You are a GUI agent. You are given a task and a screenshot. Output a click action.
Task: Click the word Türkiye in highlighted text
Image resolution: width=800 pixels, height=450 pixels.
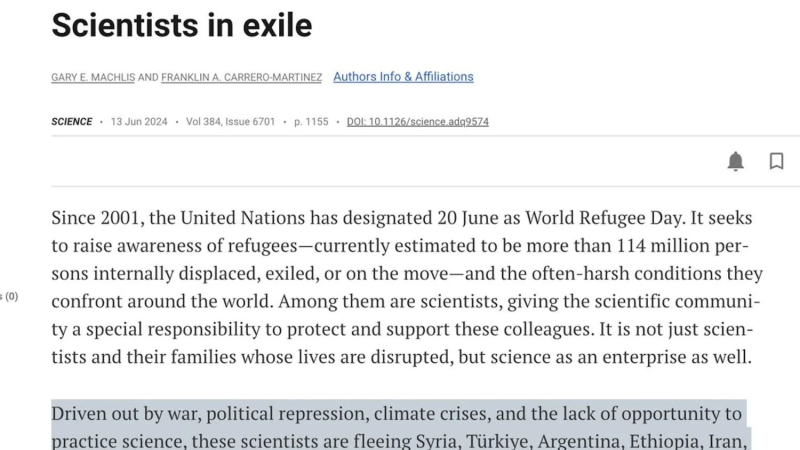(497, 441)
